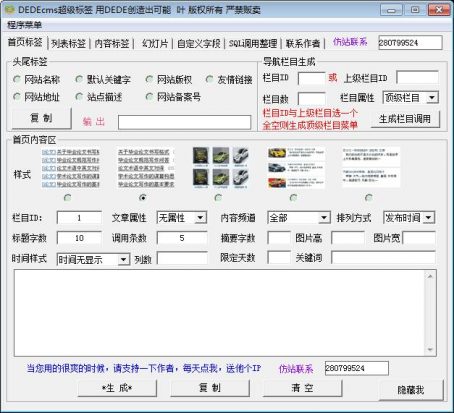Click the 清空 button
The height and width of the screenshot is (413, 454).
point(302,388)
